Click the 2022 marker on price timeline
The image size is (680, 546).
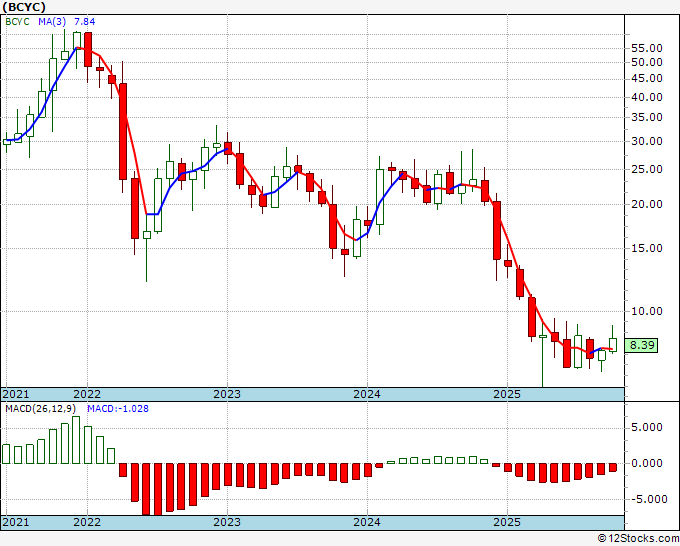coord(87,394)
